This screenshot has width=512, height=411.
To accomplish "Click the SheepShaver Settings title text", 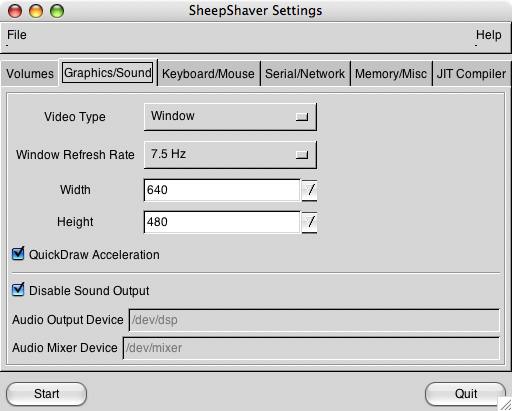I will point(256,11).
